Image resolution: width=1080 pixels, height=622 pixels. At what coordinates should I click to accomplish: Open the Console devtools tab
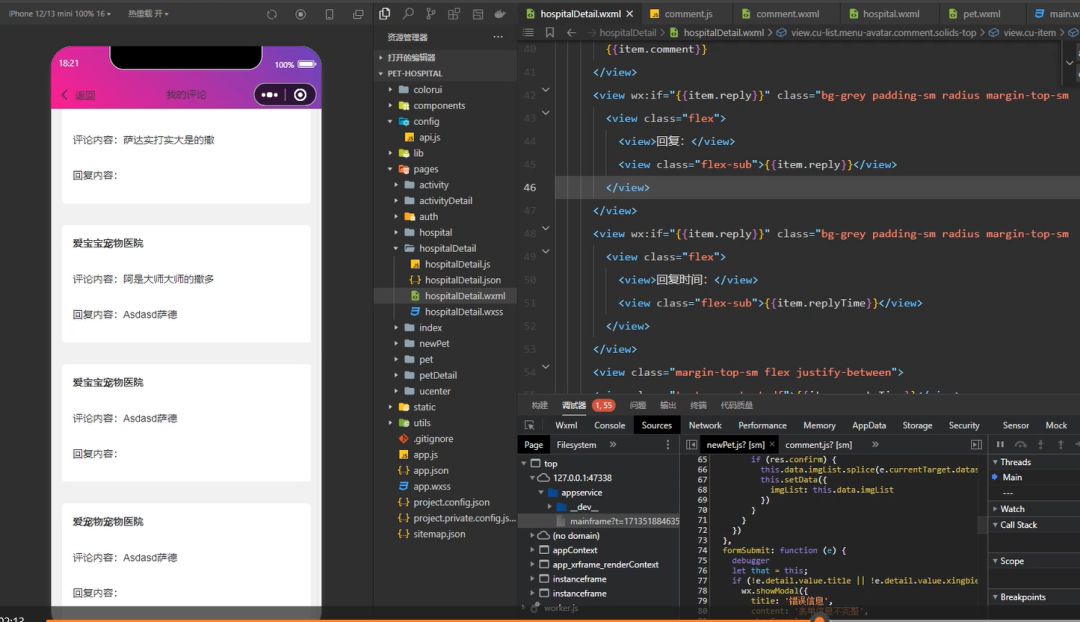click(610, 426)
